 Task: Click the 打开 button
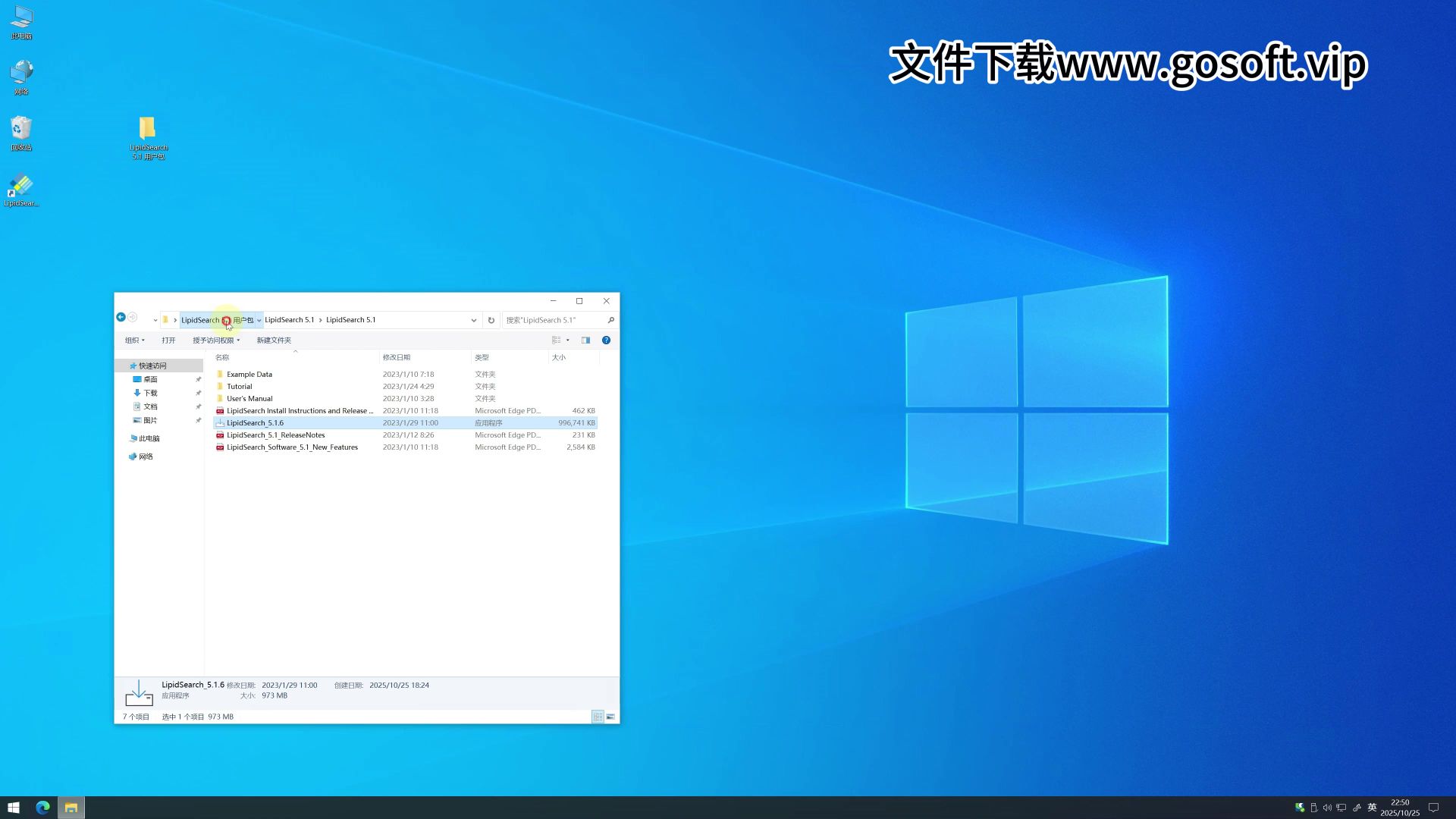pyautogui.click(x=168, y=340)
